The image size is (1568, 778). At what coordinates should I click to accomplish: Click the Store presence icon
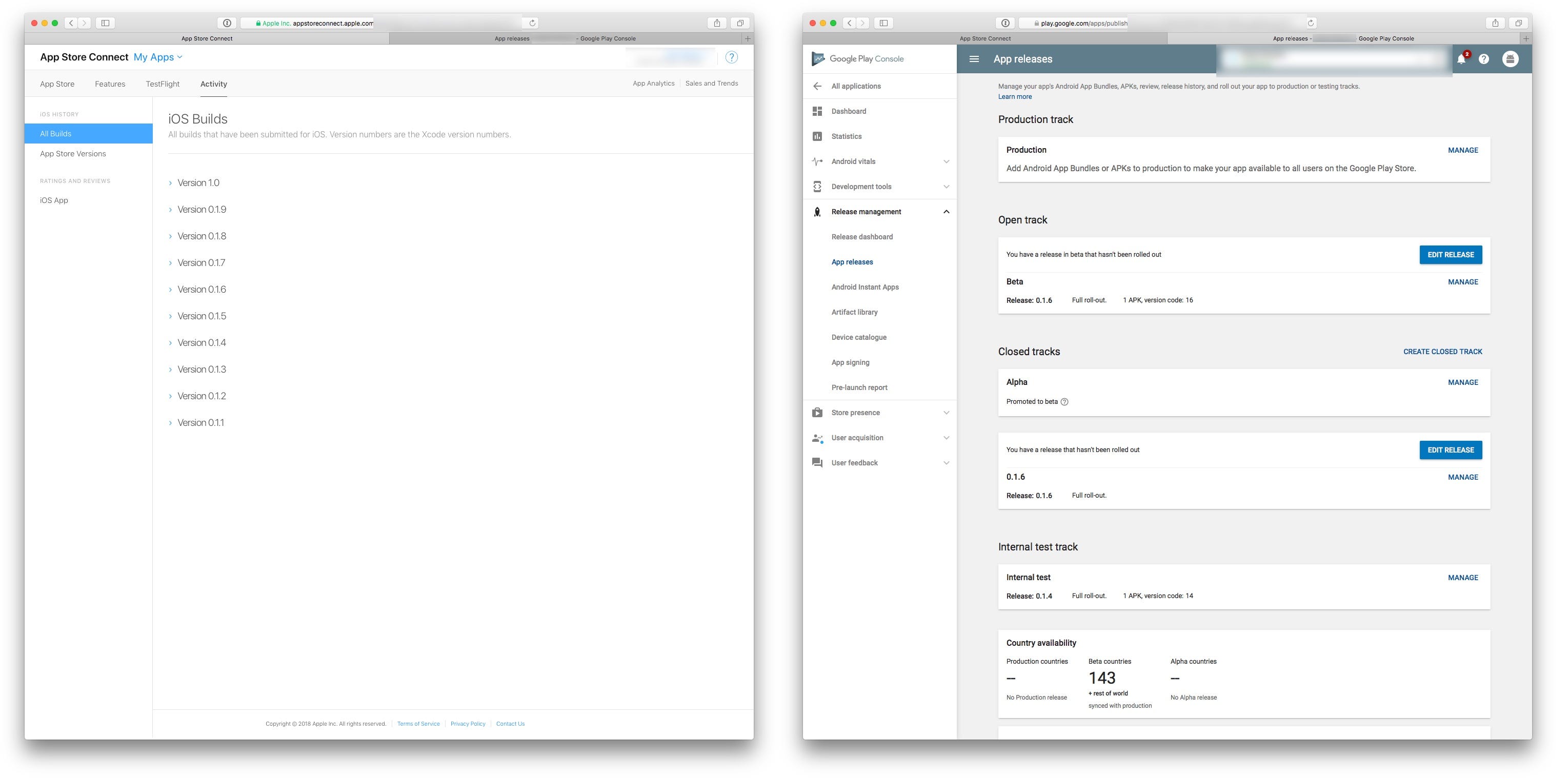coord(817,413)
